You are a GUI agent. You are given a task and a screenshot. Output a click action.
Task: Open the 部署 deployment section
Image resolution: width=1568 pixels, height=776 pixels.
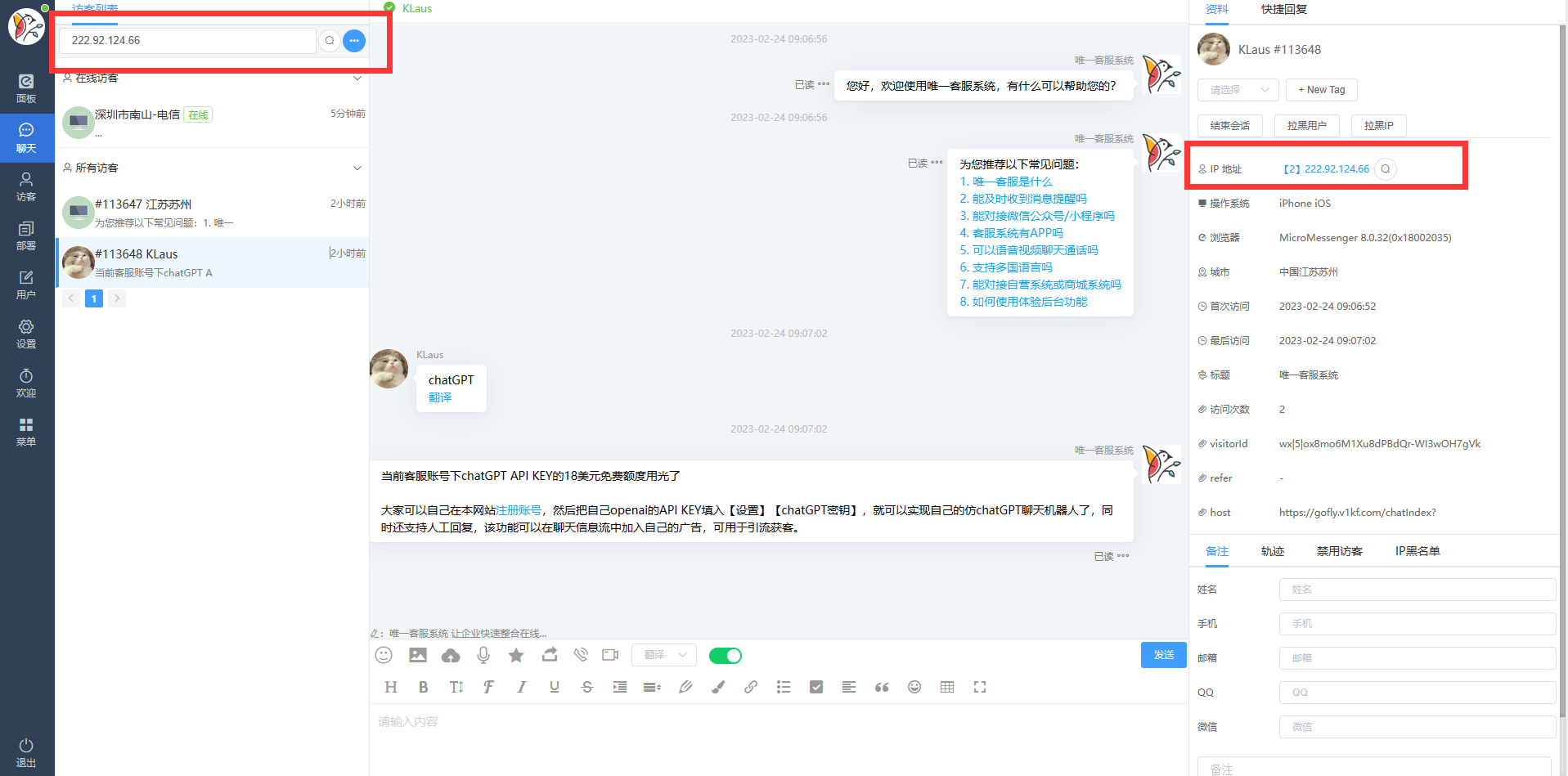[x=26, y=235]
